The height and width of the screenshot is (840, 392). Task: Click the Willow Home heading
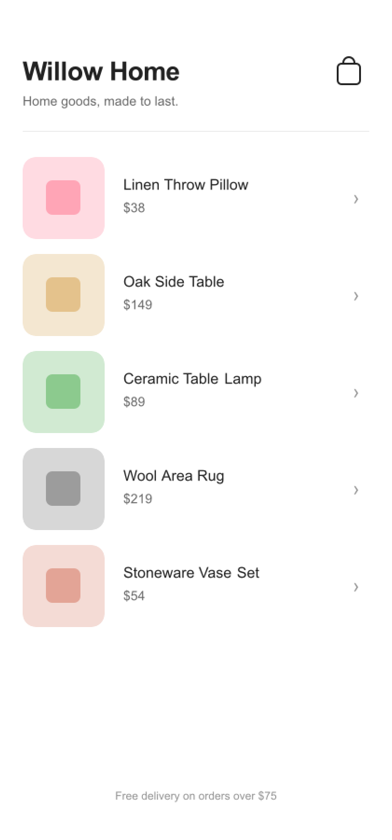101,71
